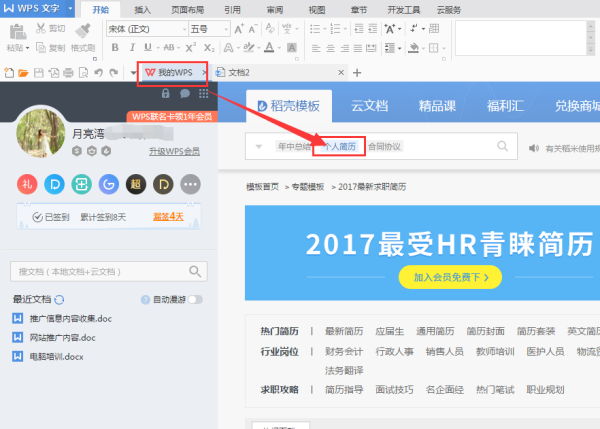Screen dimensions: 600x429
Task: Click the chat bubble message icon
Action: point(185,93)
